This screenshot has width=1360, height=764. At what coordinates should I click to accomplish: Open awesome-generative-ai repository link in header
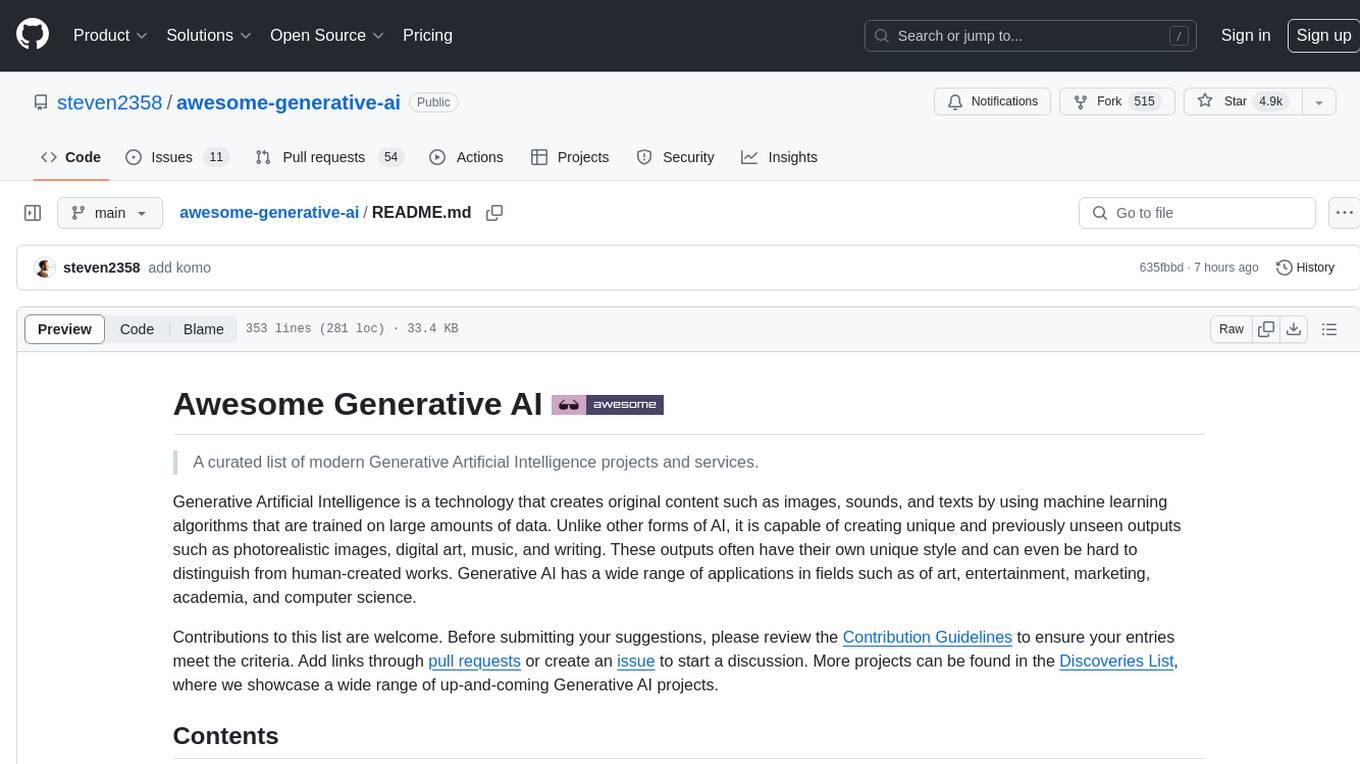288,102
